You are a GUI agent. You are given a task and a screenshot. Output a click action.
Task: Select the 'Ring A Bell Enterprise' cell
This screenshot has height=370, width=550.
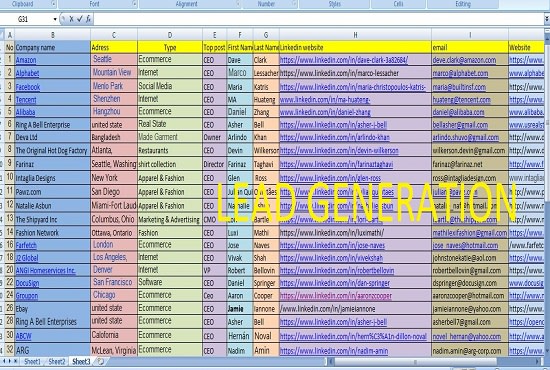coord(52,125)
